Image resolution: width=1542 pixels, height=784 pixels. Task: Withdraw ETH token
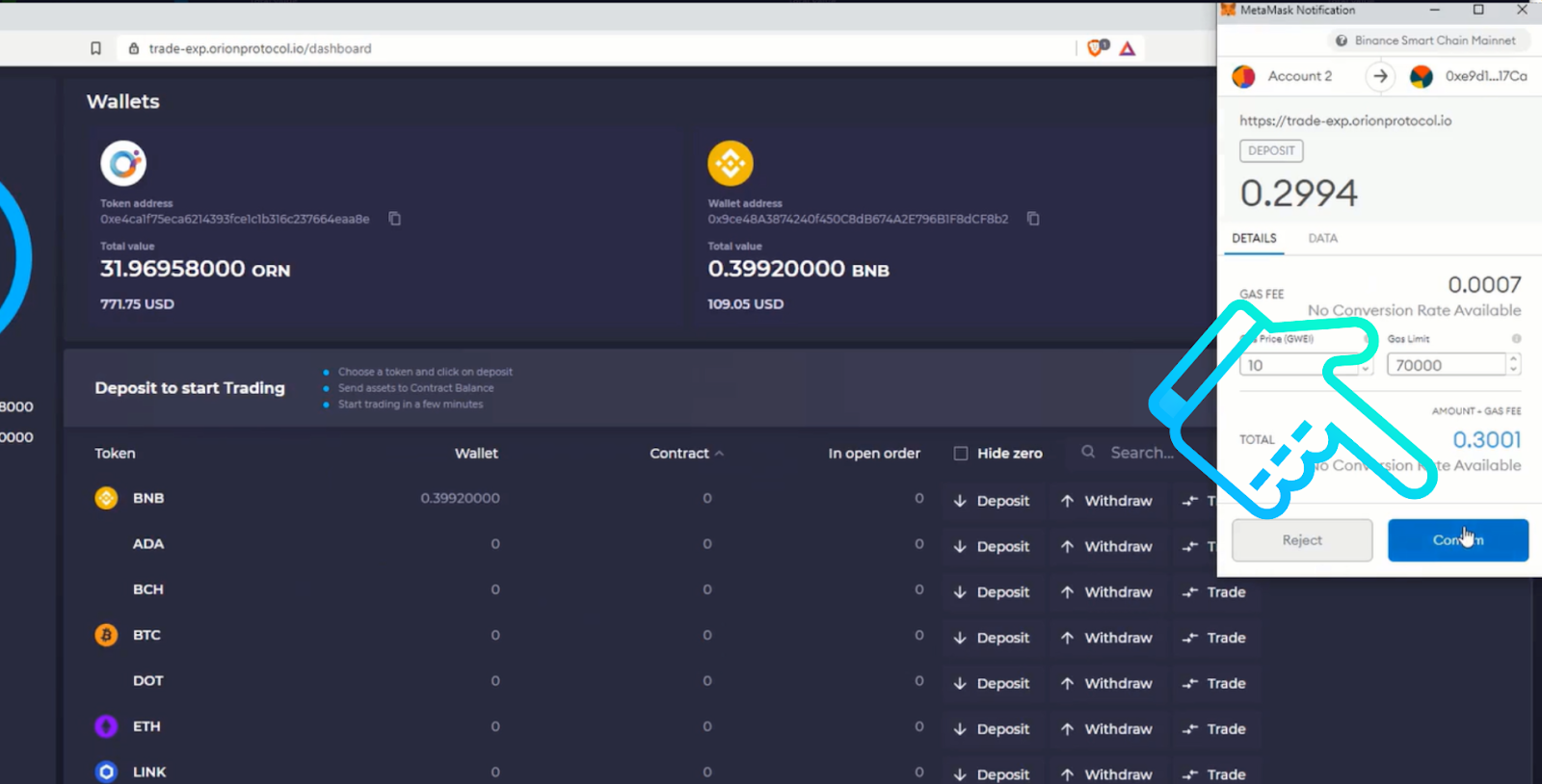click(x=1106, y=729)
